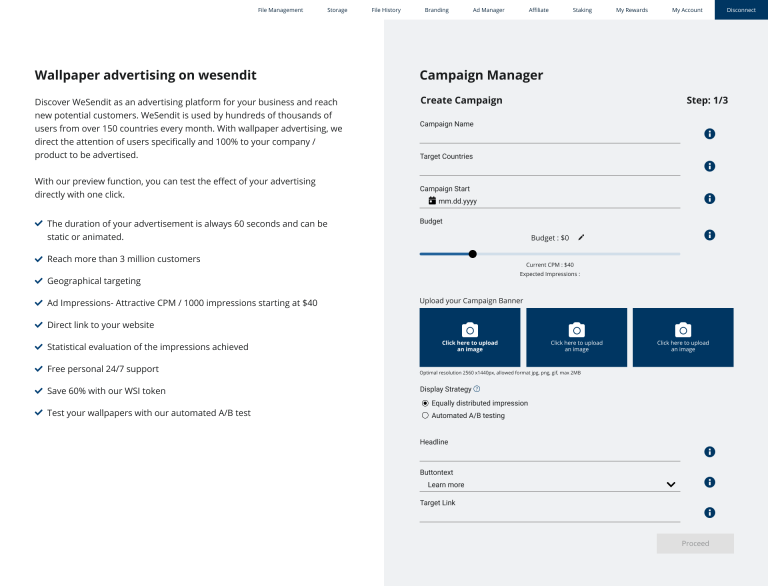Click 'Create Campaign' heading
This screenshot has width=768, height=586.
click(461, 100)
